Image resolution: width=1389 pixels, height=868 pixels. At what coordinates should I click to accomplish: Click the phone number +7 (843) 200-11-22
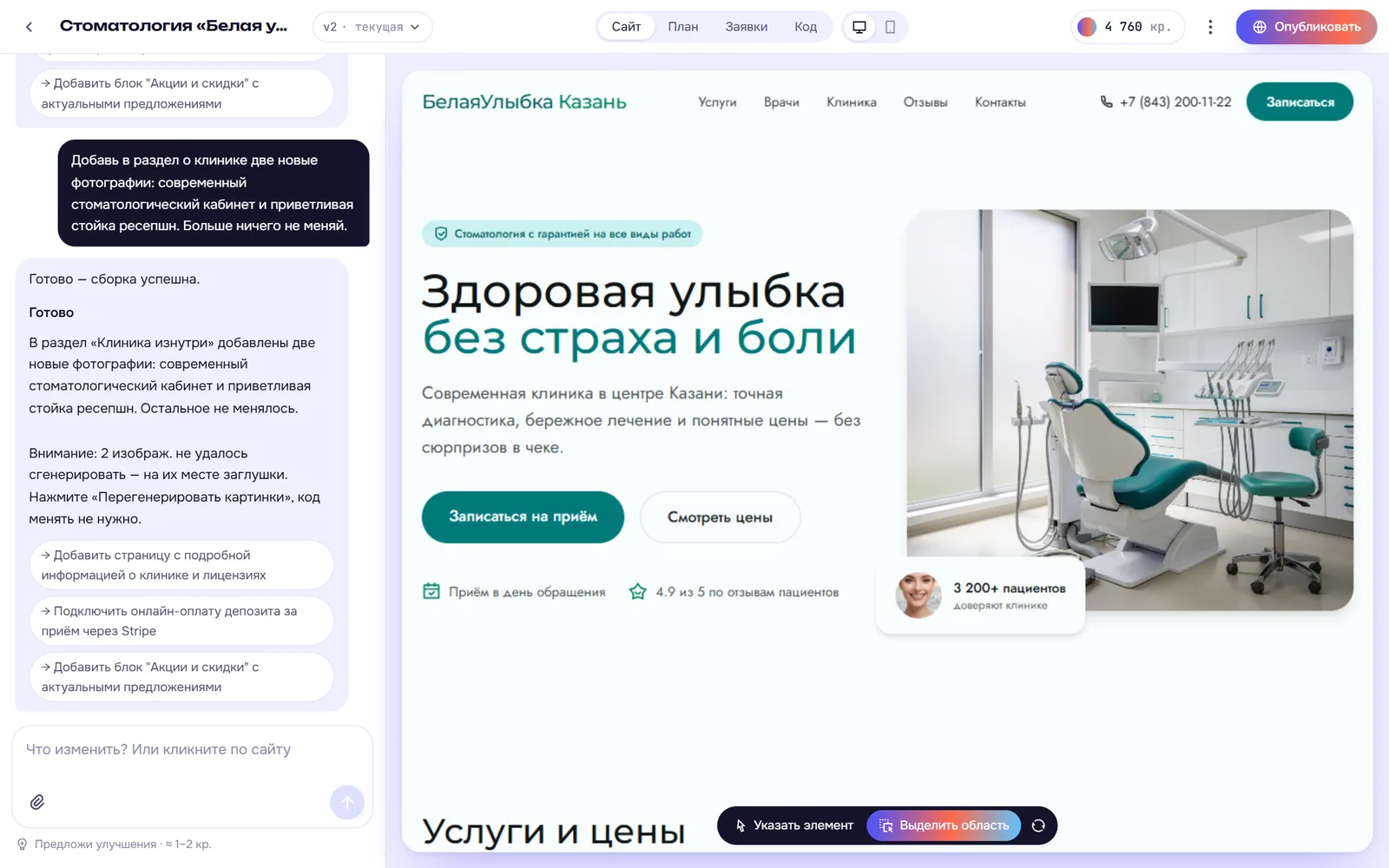(x=1175, y=102)
